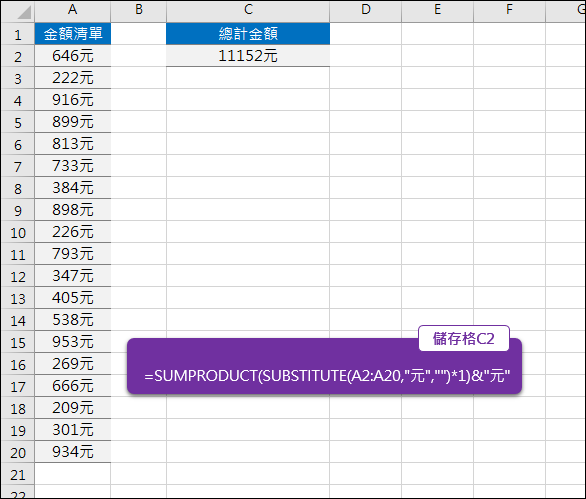The width and height of the screenshot is (586, 499).
Task: Select row 1 header
Action: pyautogui.click(x=18, y=34)
